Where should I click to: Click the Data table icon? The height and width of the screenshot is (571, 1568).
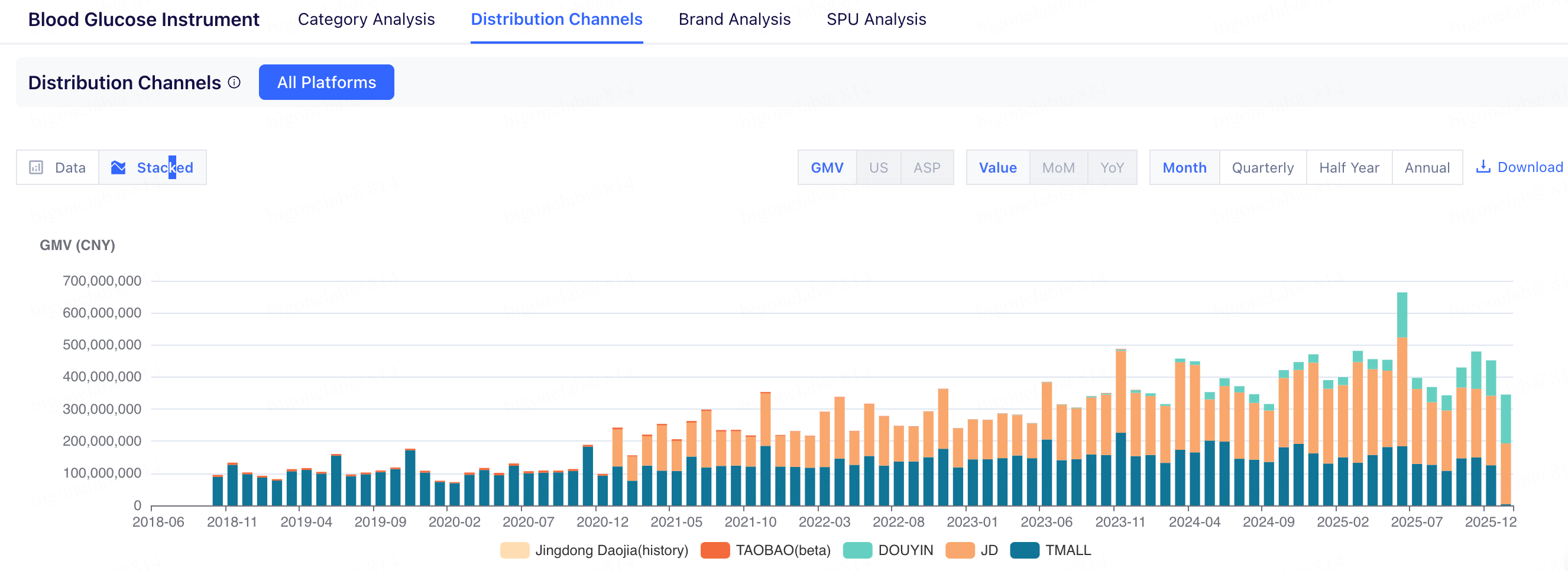[37, 167]
